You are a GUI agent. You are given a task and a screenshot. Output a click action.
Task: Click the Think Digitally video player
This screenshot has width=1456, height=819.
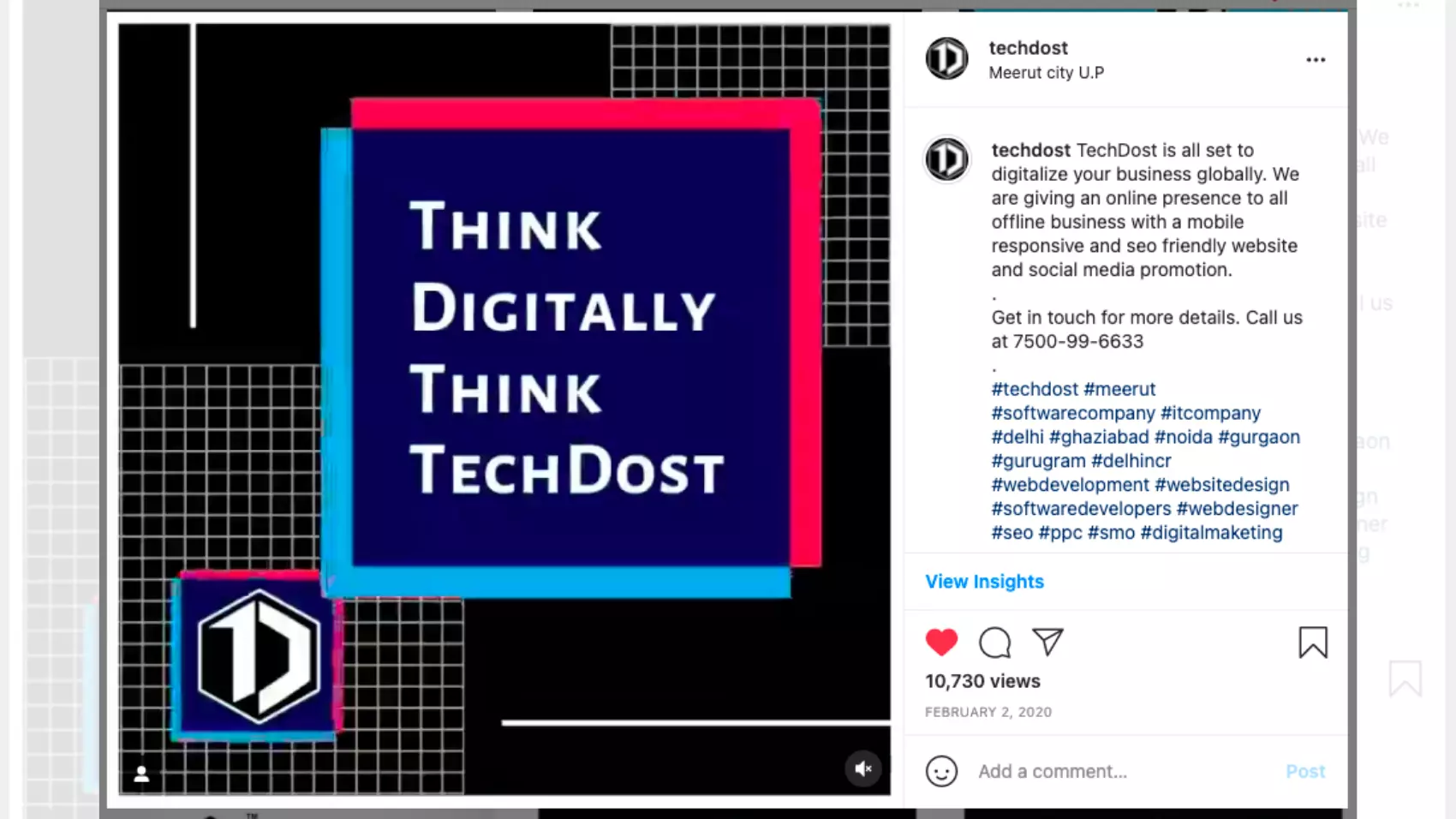tap(504, 409)
